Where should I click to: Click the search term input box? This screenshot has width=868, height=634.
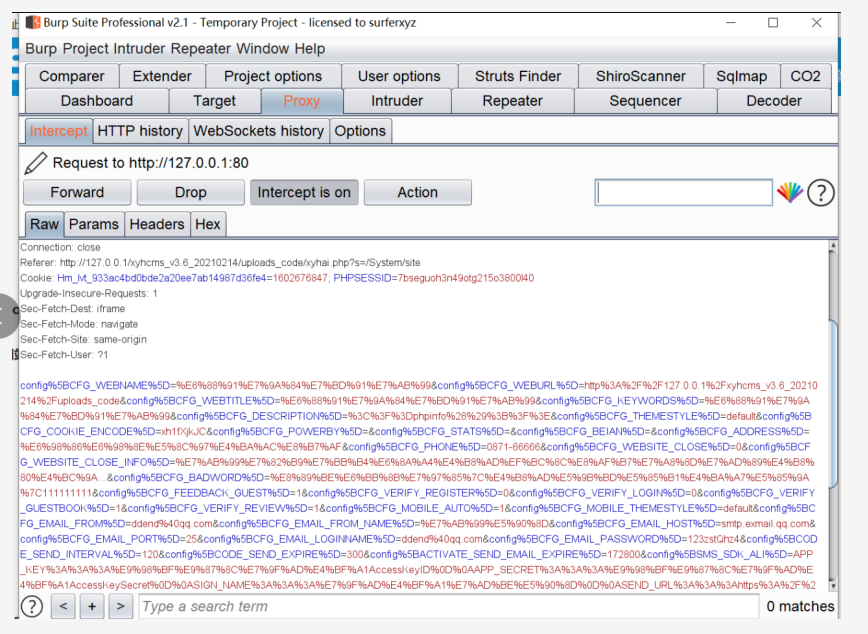pos(445,606)
